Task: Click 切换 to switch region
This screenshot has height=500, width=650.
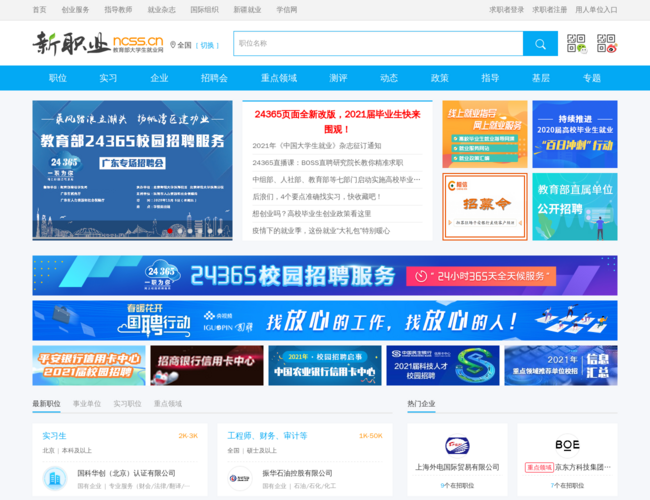Action: pyautogui.click(x=207, y=45)
